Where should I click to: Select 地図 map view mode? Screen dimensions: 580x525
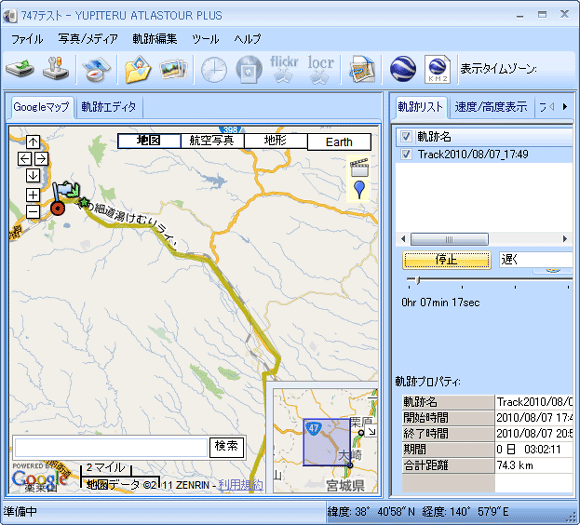(149, 141)
